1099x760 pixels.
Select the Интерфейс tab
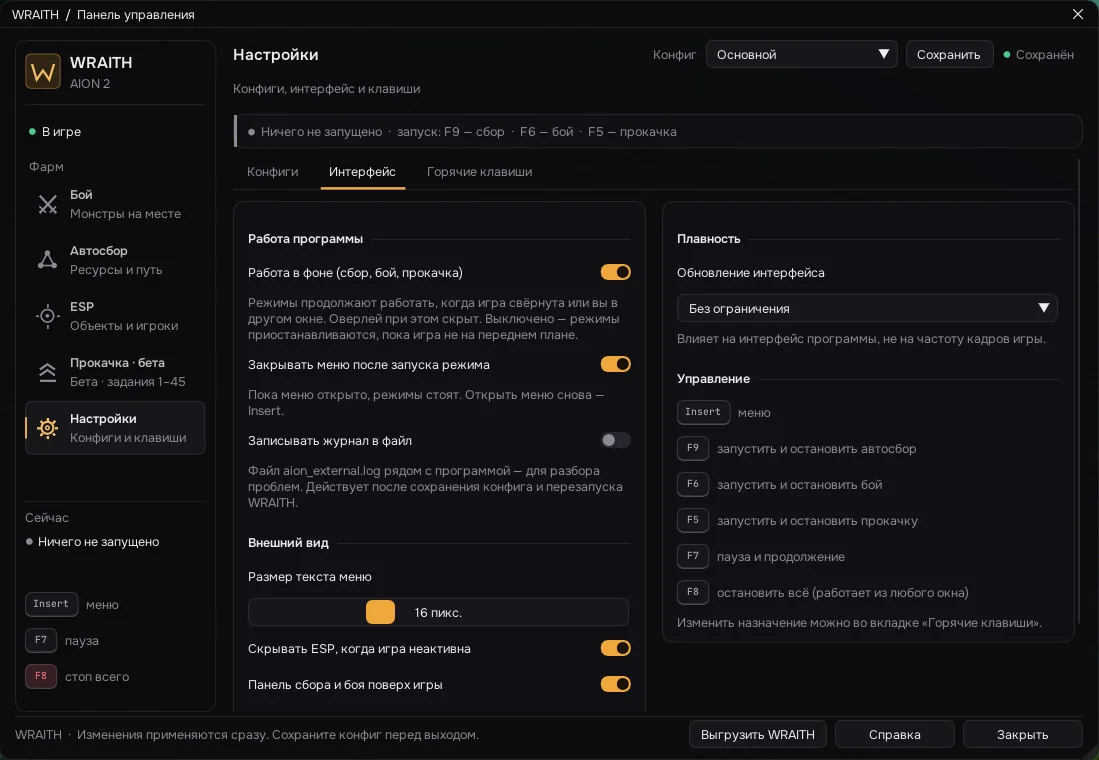click(362, 172)
